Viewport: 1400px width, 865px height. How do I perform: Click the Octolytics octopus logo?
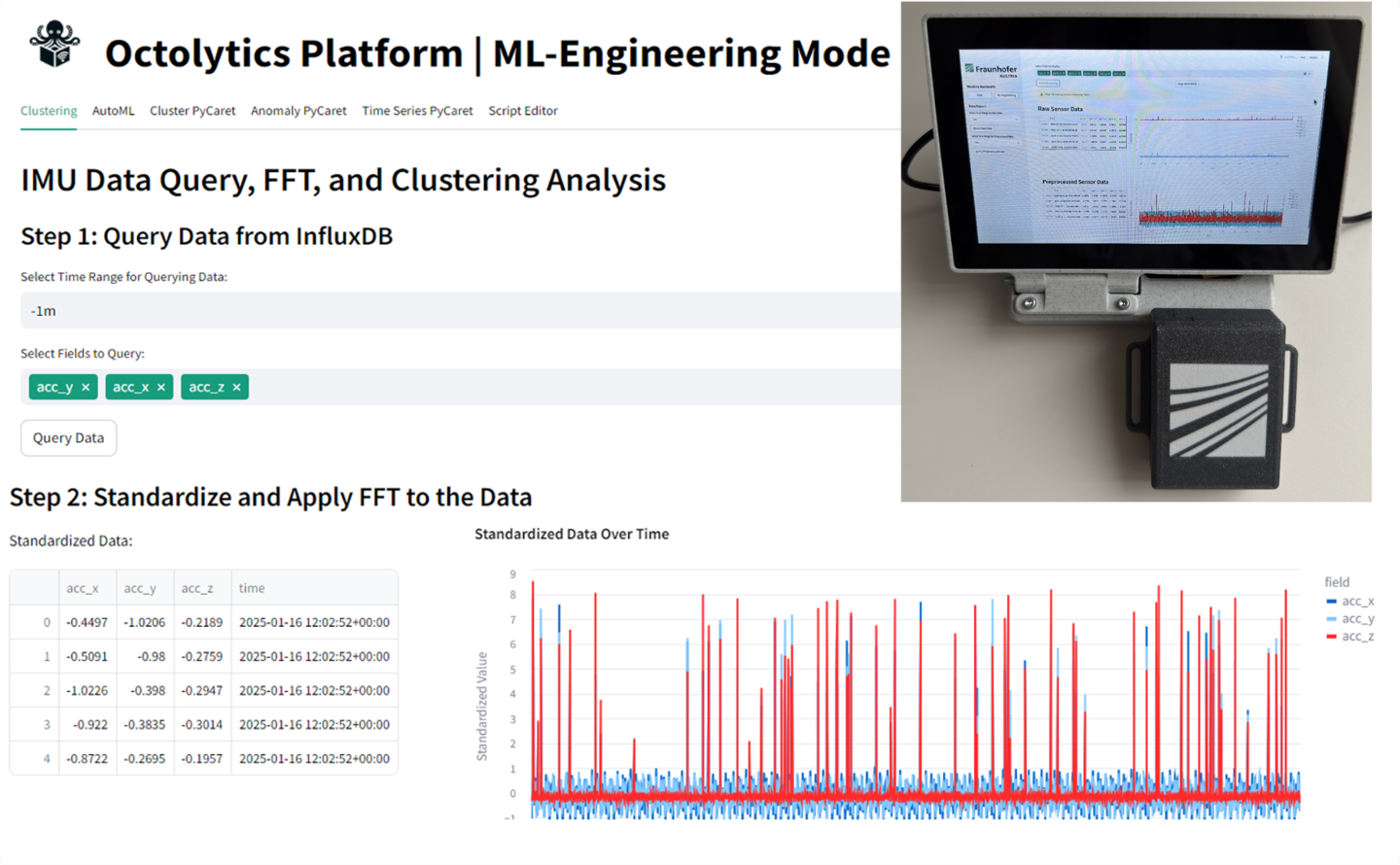tap(54, 45)
